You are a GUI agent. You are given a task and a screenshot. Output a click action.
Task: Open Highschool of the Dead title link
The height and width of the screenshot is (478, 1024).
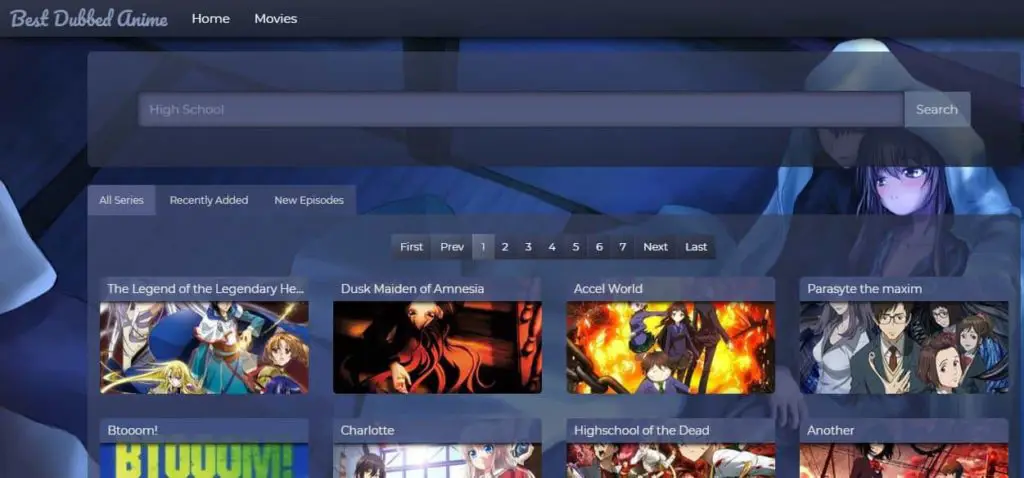(x=641, y=430)
